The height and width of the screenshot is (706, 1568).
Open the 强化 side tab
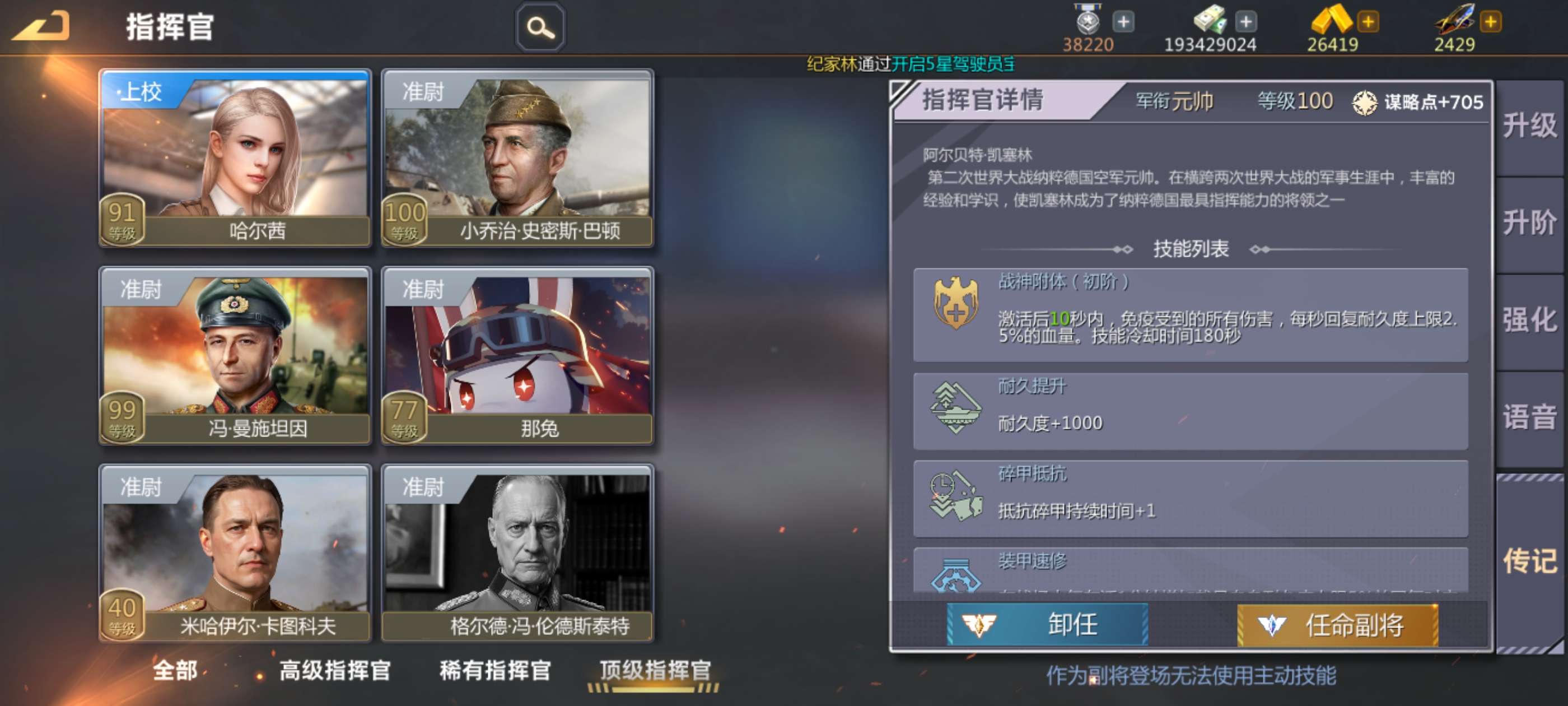tap(1530, 321)
